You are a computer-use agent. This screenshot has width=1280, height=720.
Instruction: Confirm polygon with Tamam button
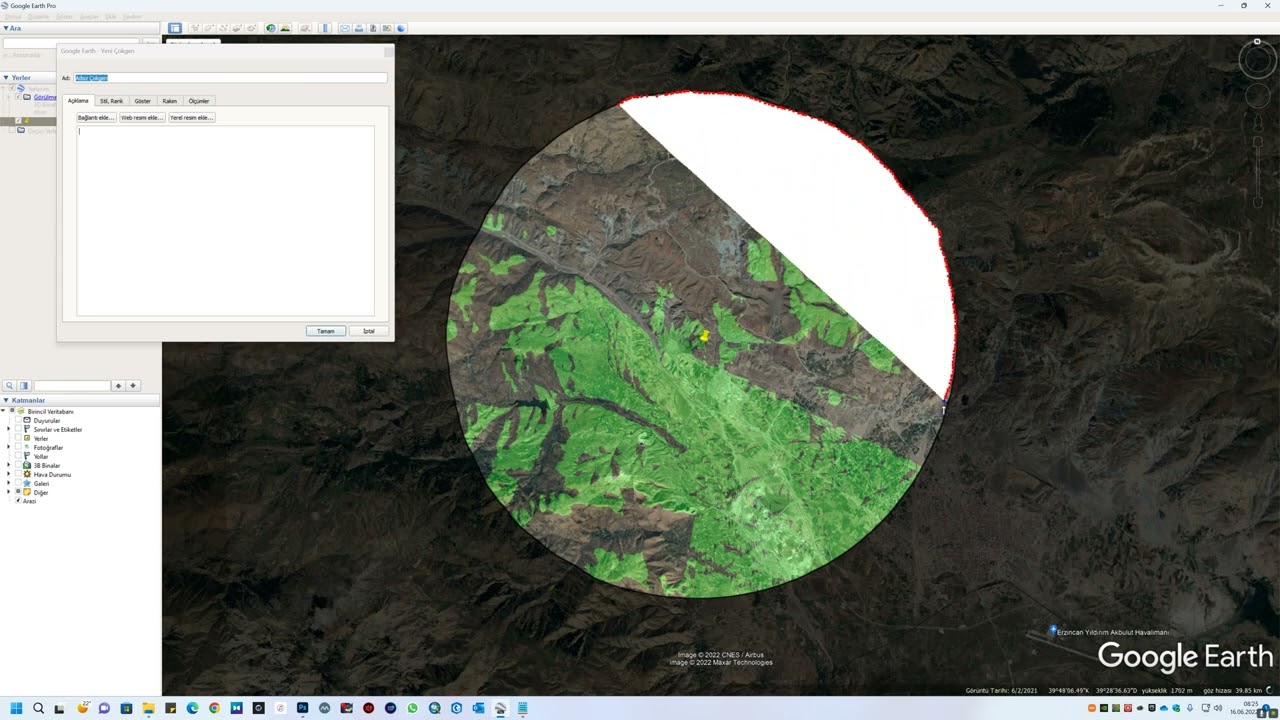coord(326,331)
